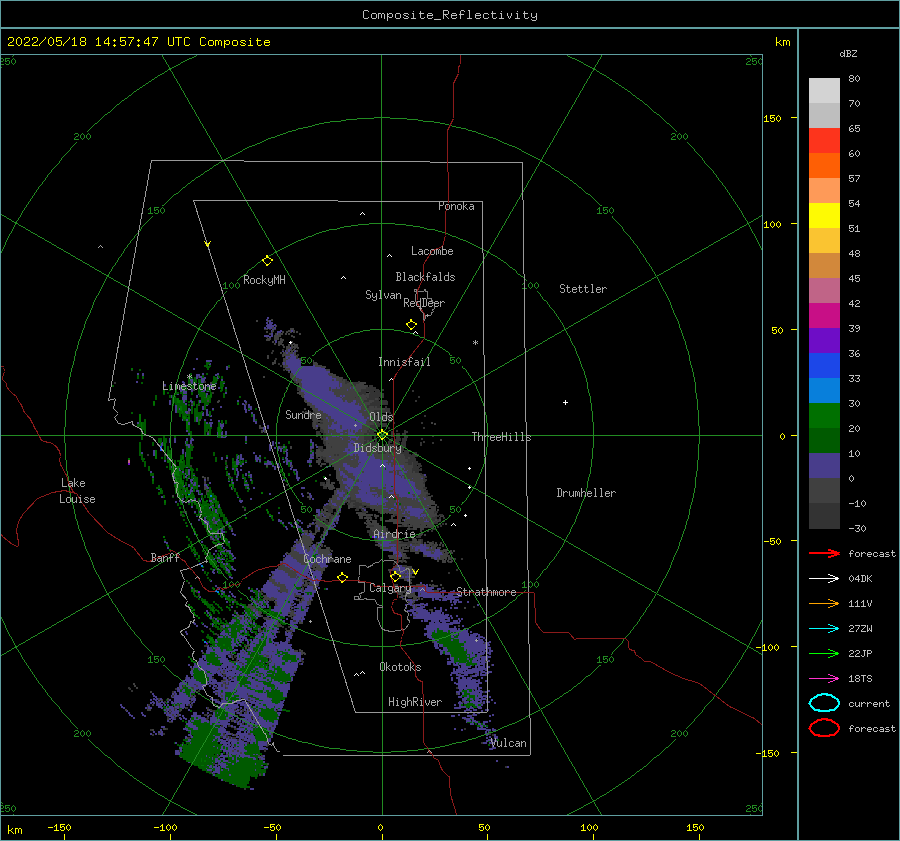Viewport: 900px width, 841px height.
Task: Select the orange 111V arrow legend icon
Action: tap(824, 603)
